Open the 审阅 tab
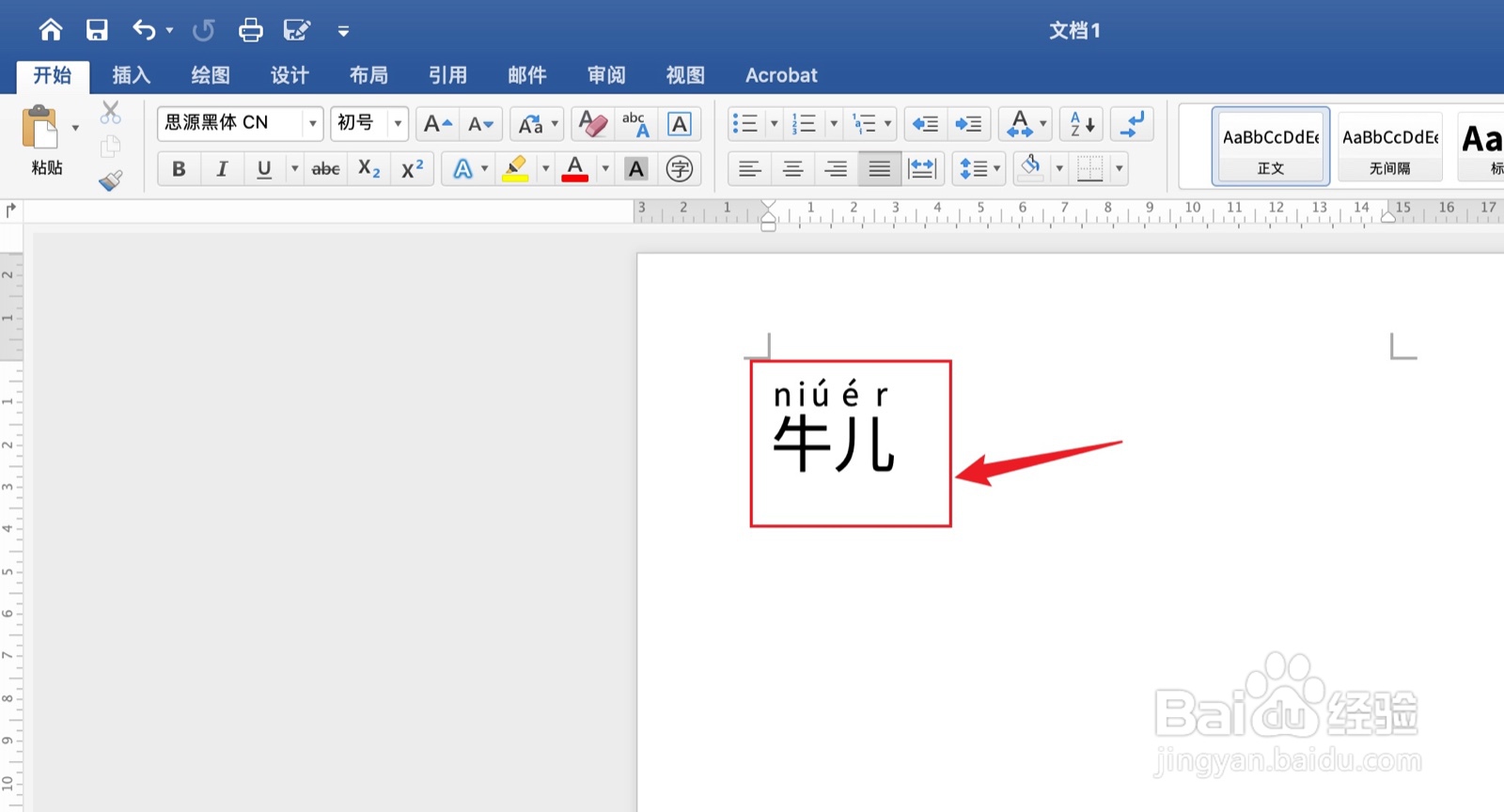This screenshot has height=812, width=1504. click(x=606, y=75)
